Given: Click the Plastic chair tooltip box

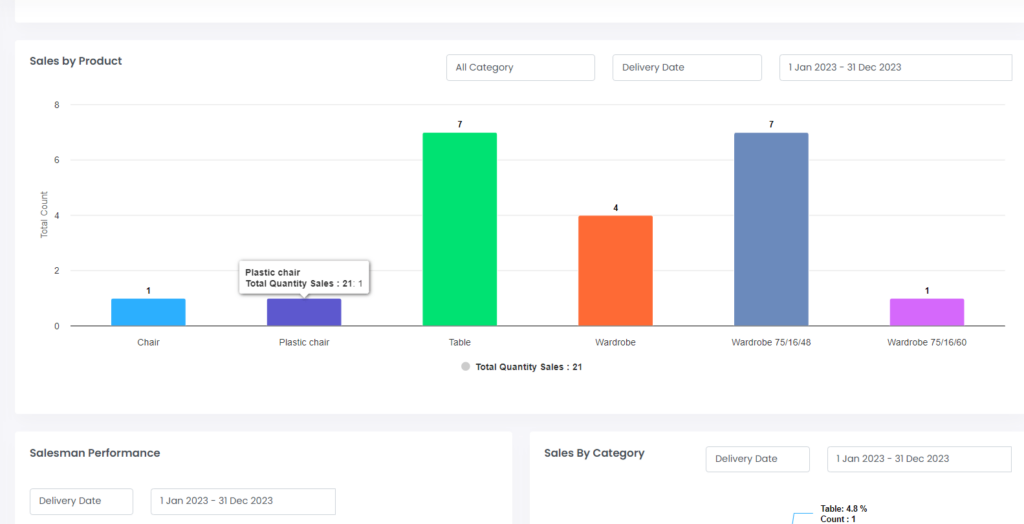Looking at the screenshot, I should 305,278.
